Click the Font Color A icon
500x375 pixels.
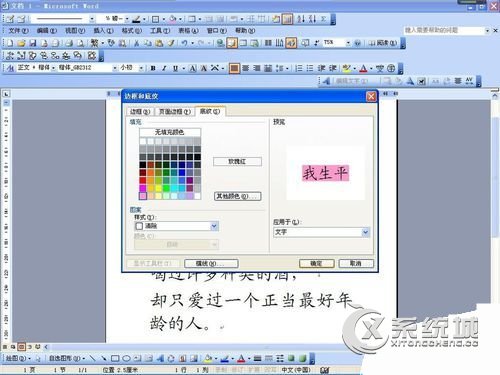(x=363, y=68)
